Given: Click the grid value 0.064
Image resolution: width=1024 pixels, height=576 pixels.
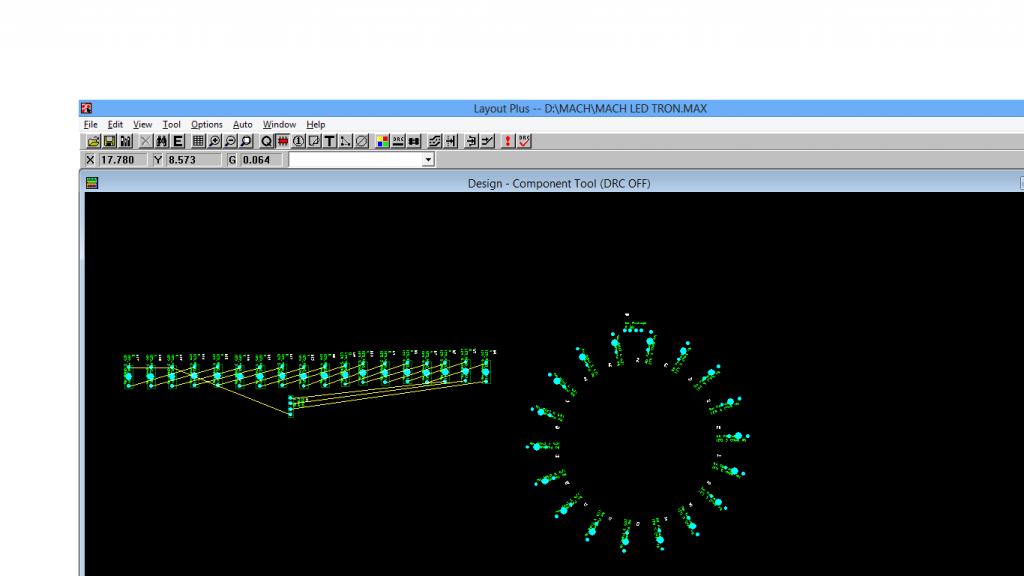Looking at the screenshot, I should (256, 160).
